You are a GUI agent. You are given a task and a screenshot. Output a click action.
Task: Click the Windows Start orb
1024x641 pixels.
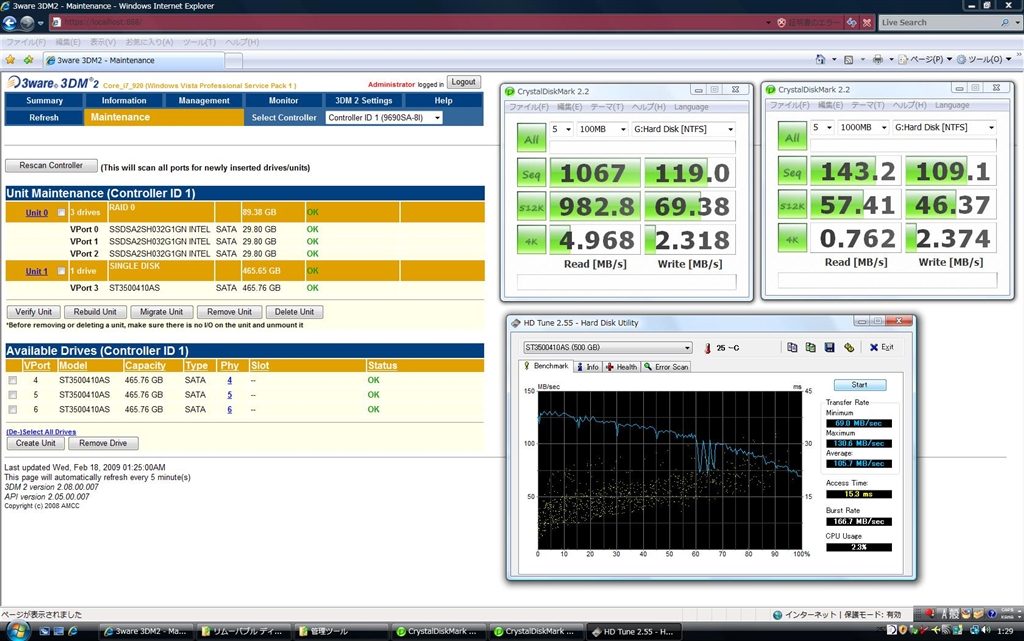(x=16, y=631)
